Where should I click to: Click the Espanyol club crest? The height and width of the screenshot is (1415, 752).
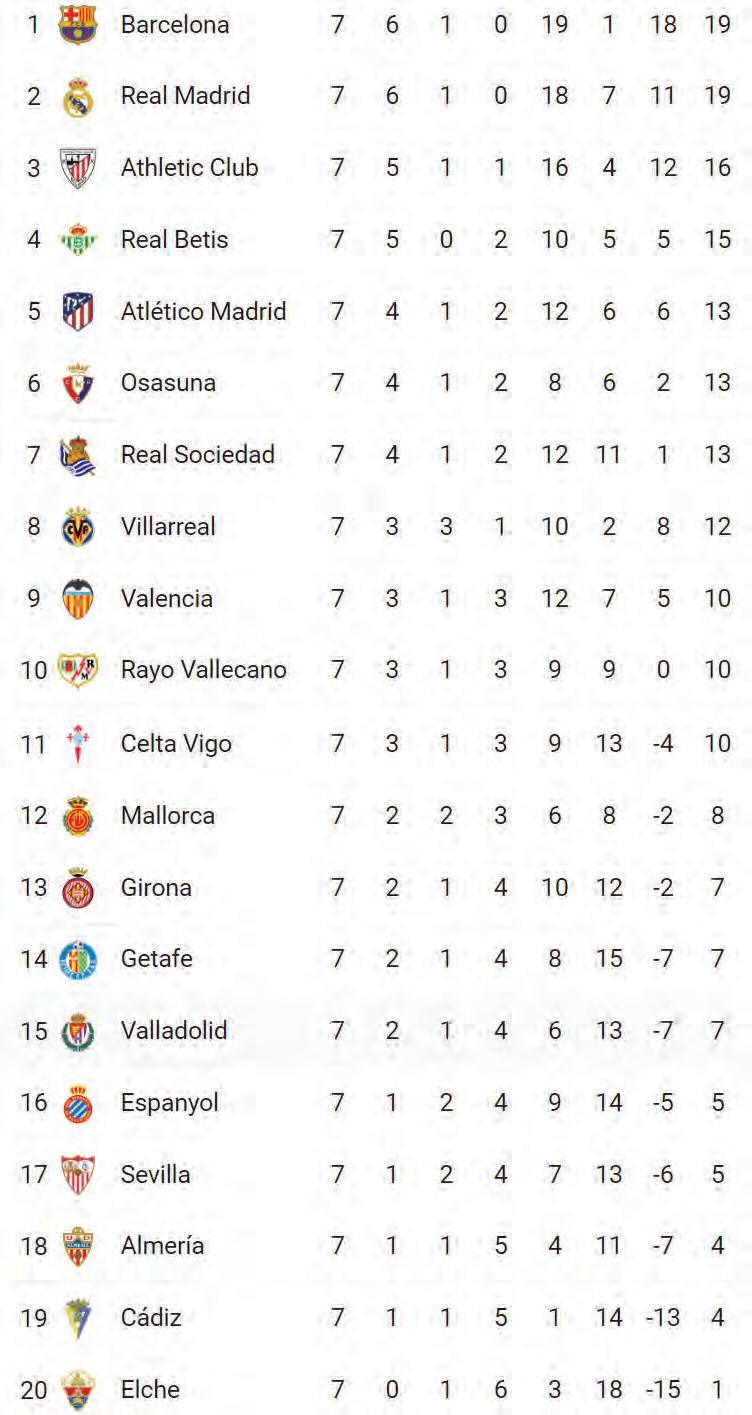pyautogui.click(x=77, y=1103)
